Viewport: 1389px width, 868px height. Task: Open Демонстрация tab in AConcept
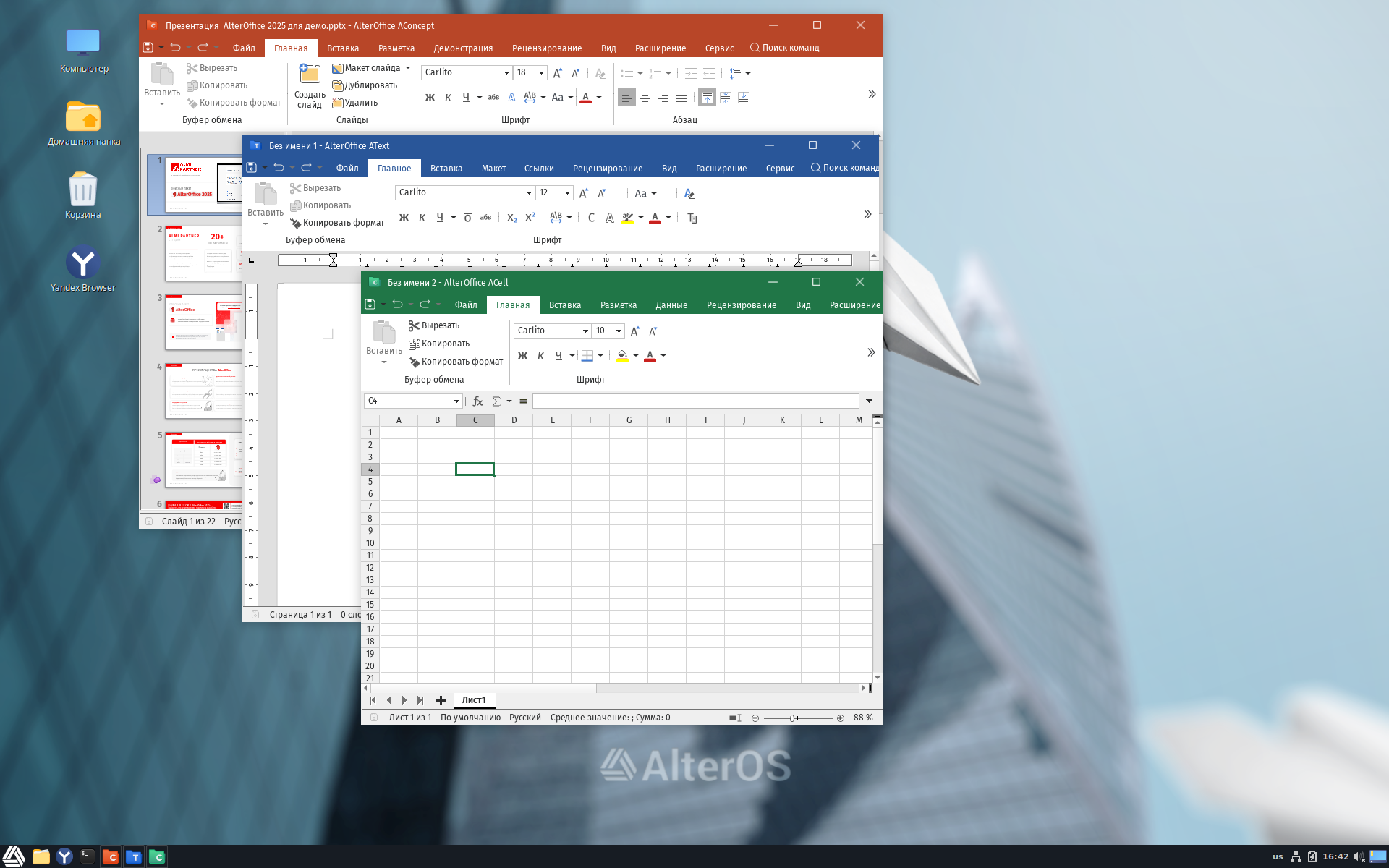pos(463,48)
